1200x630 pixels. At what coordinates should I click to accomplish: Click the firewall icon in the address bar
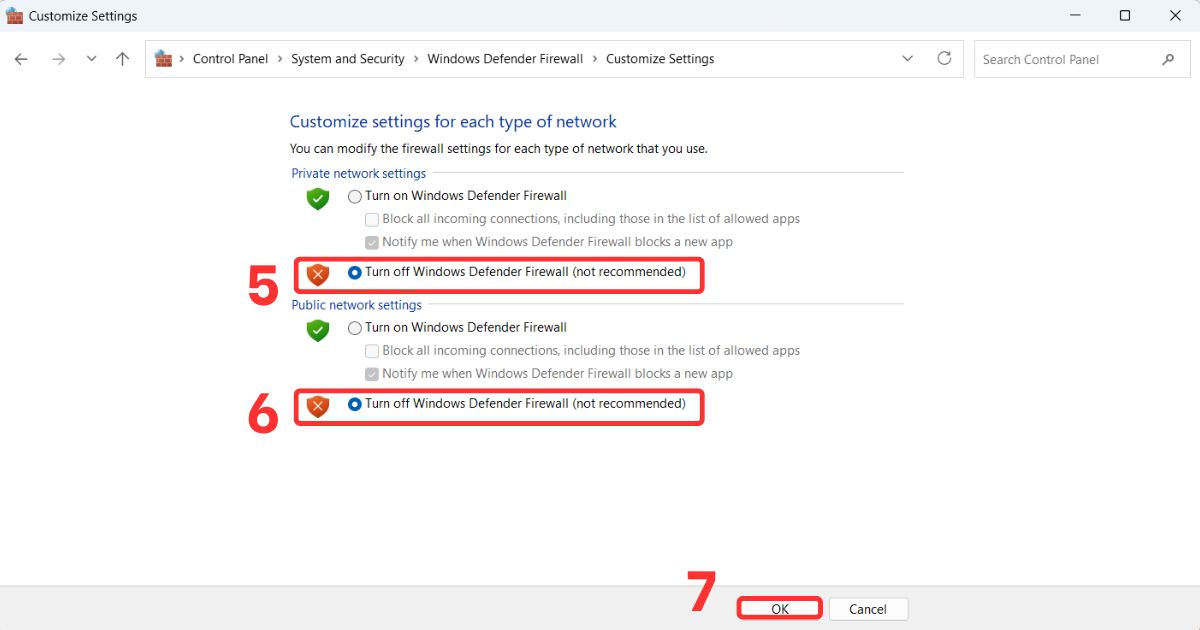(x=163, y=58)
